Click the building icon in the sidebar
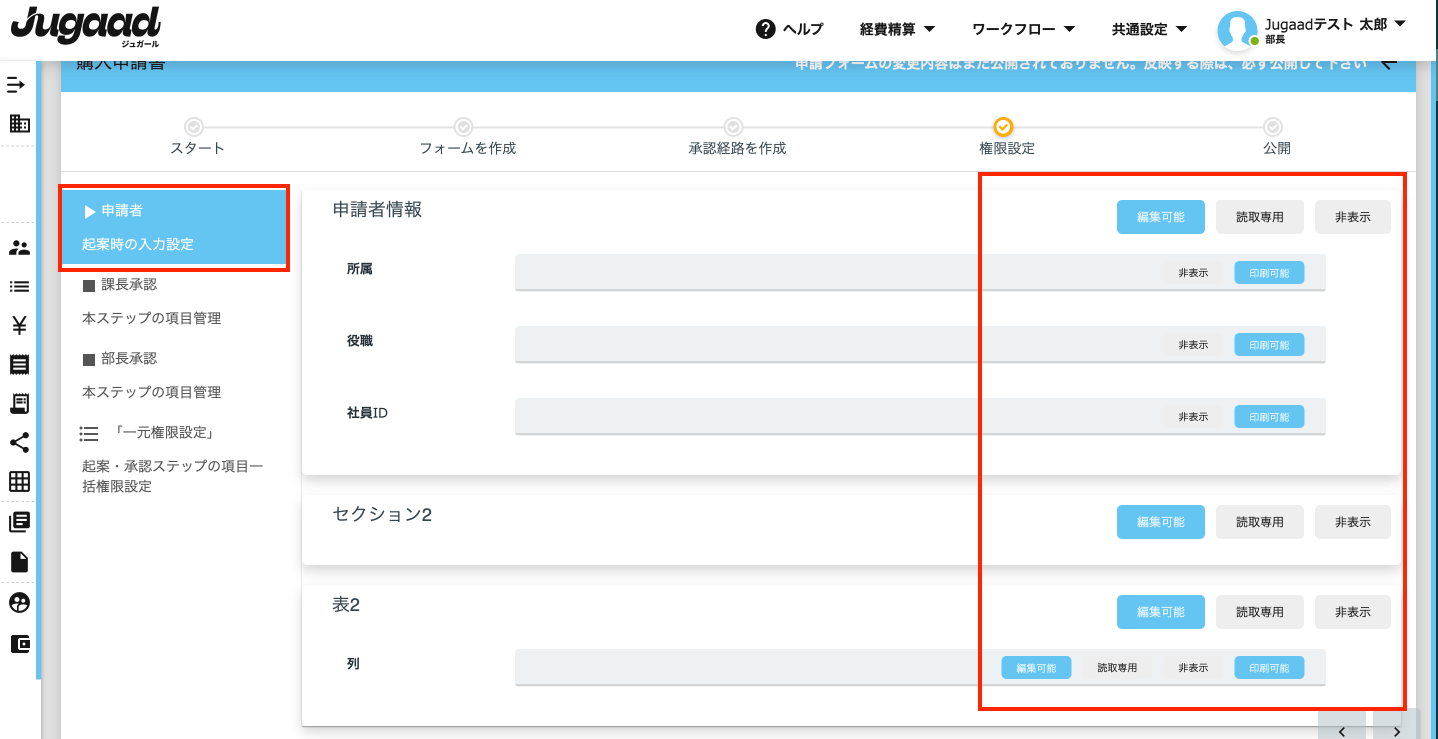 19,124
